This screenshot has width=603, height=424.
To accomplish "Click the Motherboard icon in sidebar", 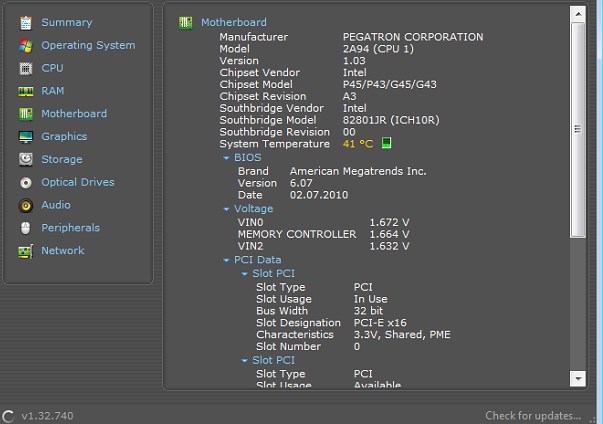I will click(26, 114).
